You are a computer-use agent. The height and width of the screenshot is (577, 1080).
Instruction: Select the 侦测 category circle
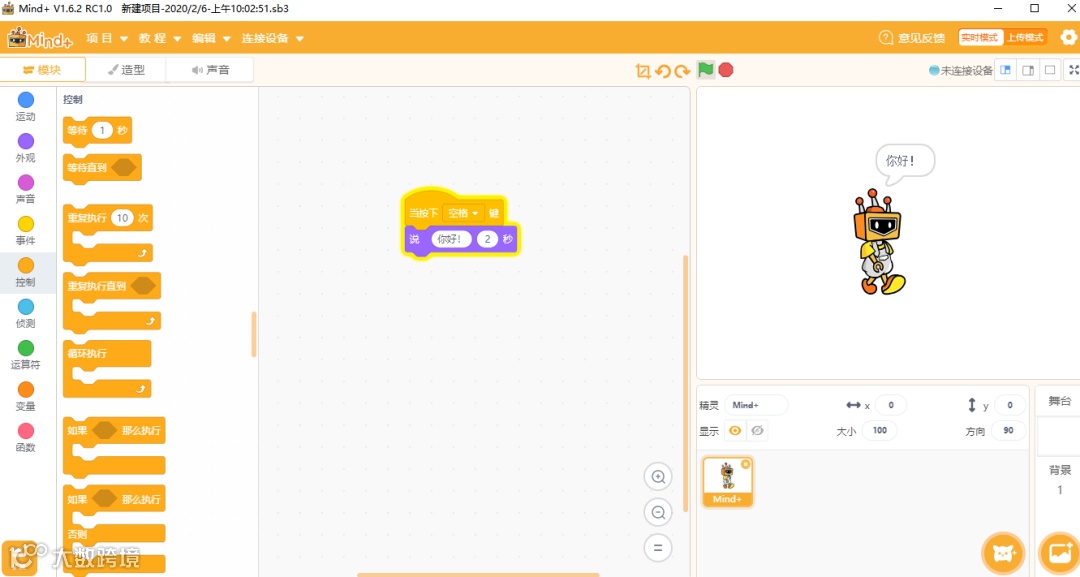click(x=25, y=306)
